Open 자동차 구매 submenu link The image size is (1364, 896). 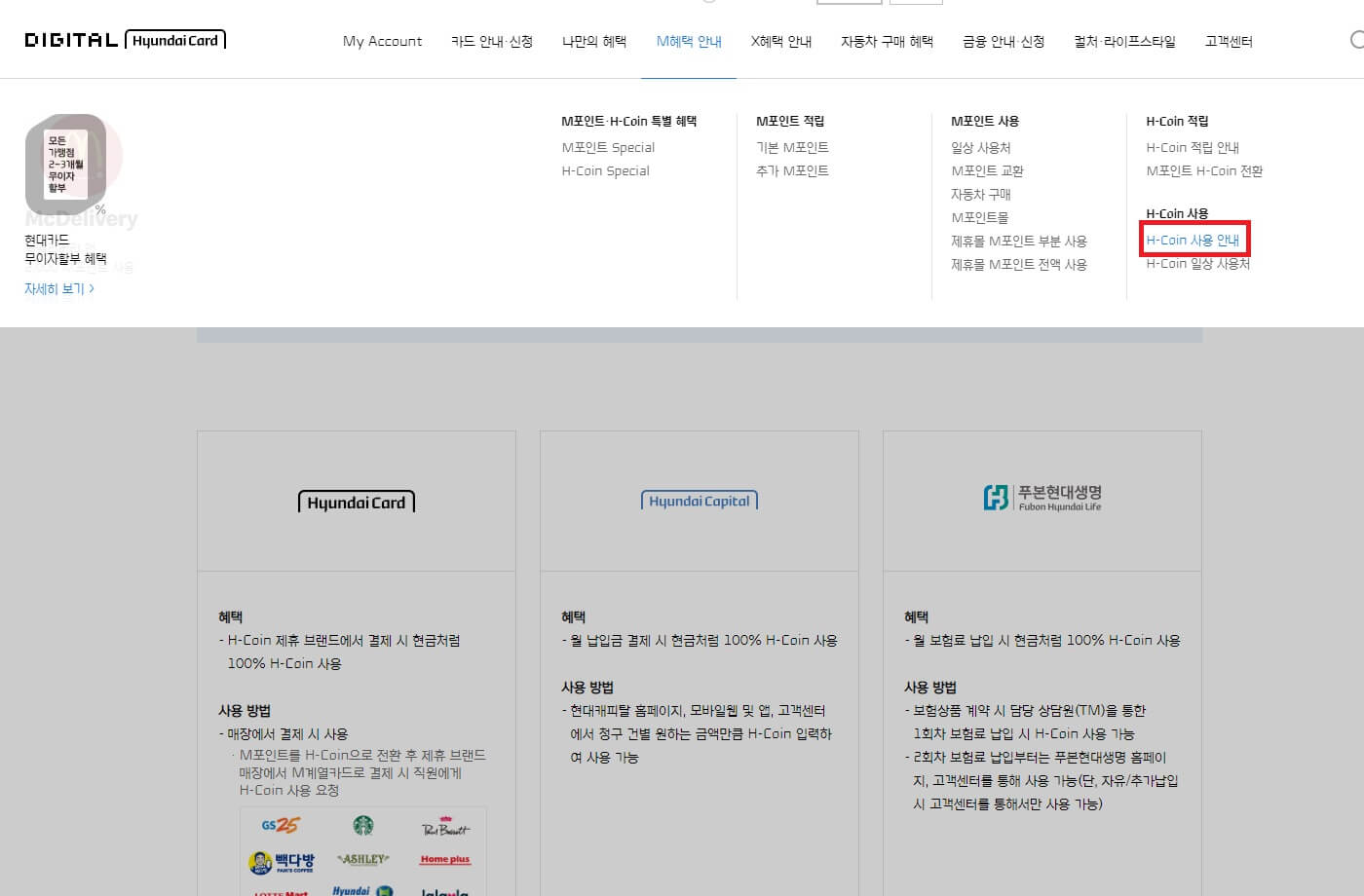coord(981,194)
